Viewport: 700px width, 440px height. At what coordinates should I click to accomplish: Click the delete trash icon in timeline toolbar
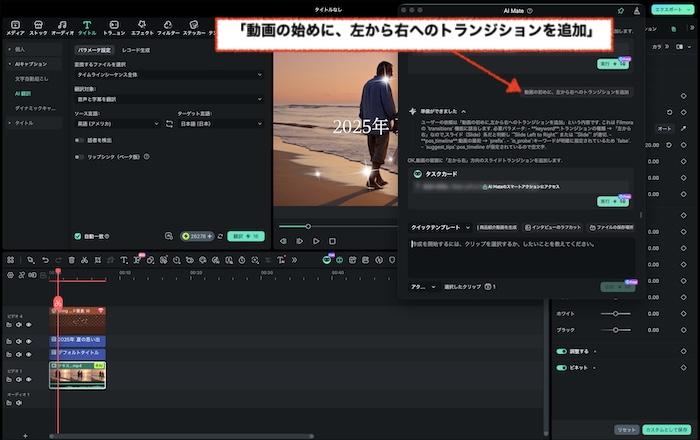coord(71,260)
